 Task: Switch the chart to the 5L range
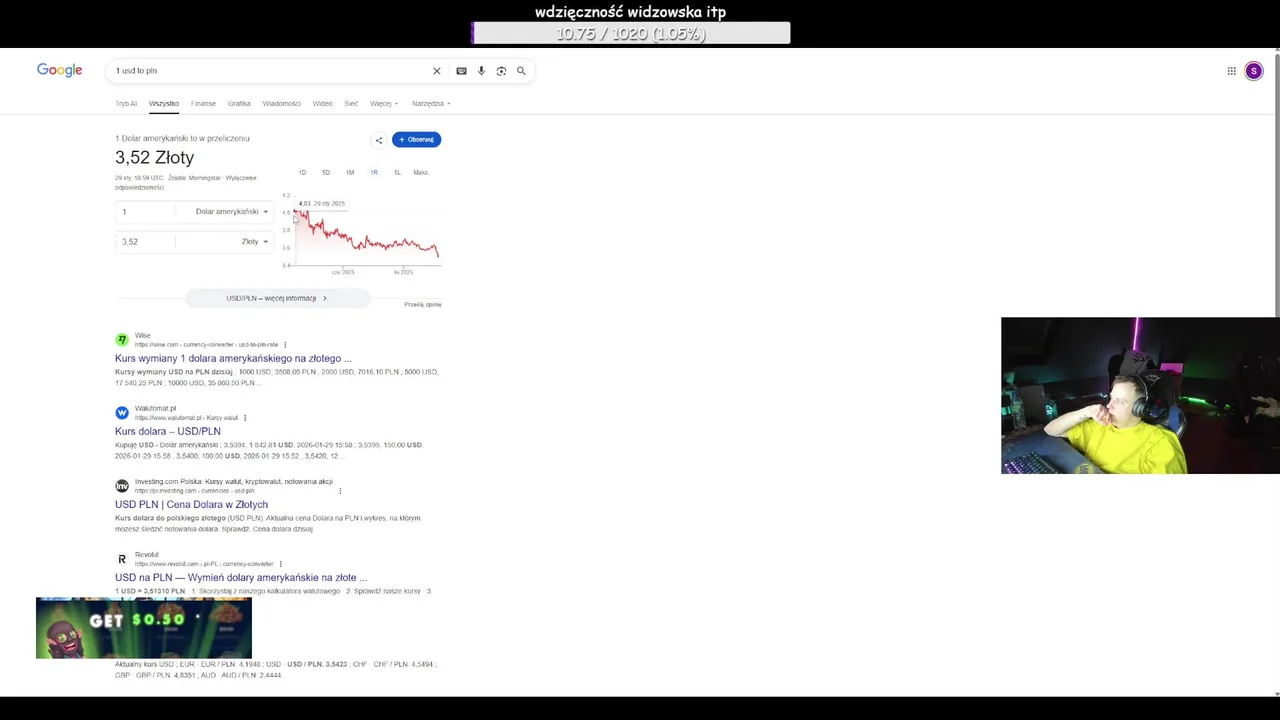coord(397,173)
